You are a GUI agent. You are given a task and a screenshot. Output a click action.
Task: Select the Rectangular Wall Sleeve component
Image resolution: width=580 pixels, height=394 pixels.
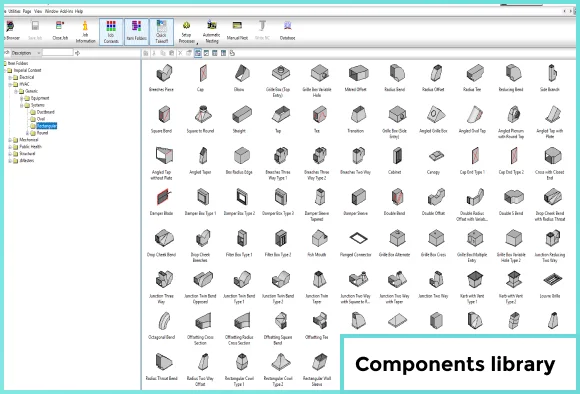[317, 369]
